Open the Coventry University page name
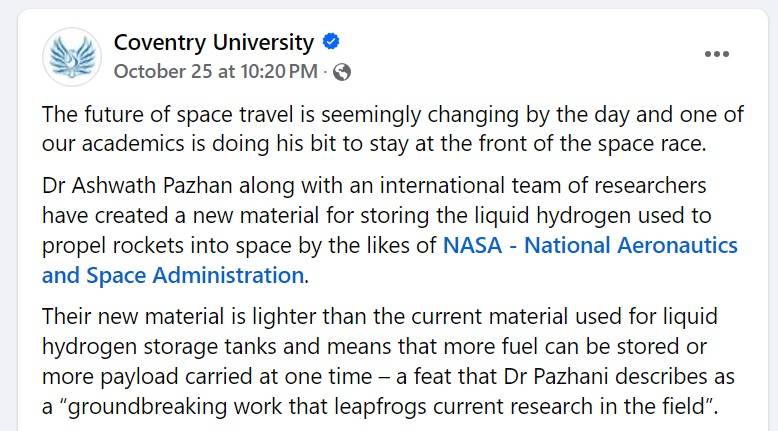The width and height of the screenshot is (778, 431). click(214, 43)
